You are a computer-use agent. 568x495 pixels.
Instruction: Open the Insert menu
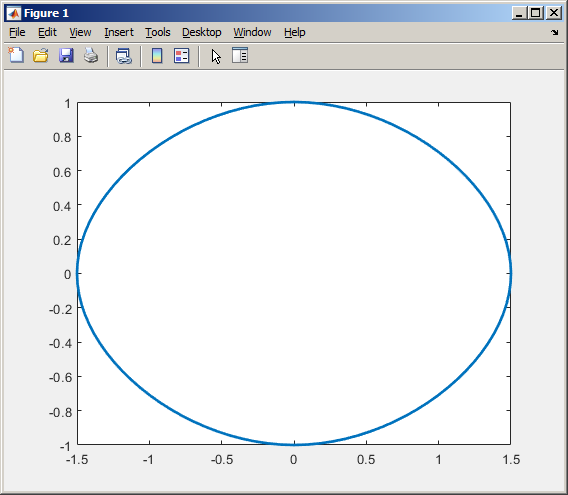(x=119, y=32)
